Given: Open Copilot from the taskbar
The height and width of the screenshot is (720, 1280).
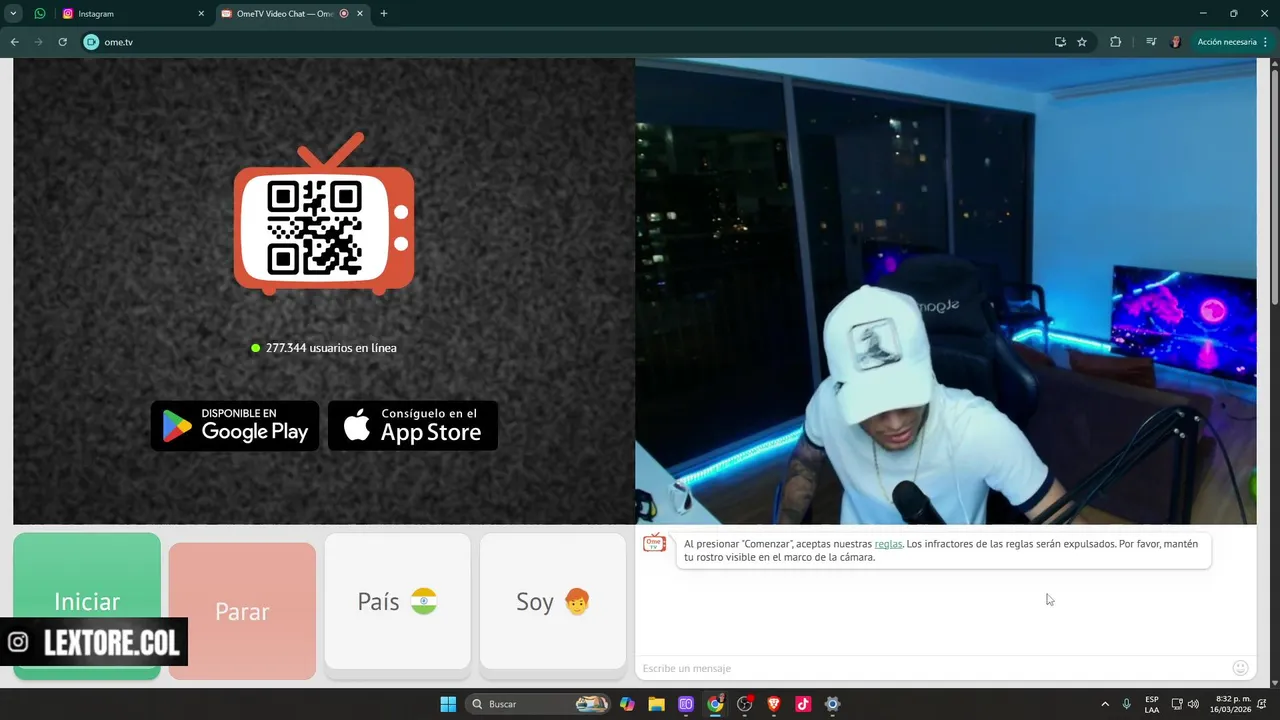Looking at the screenshot, I should coord(627,704).
